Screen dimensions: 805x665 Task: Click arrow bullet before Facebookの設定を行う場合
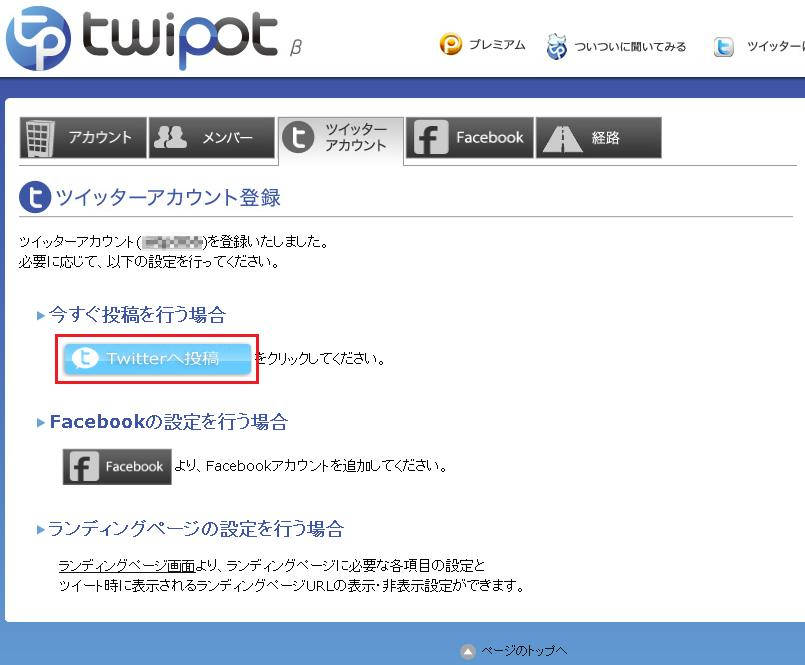click(x=41, y=423)
